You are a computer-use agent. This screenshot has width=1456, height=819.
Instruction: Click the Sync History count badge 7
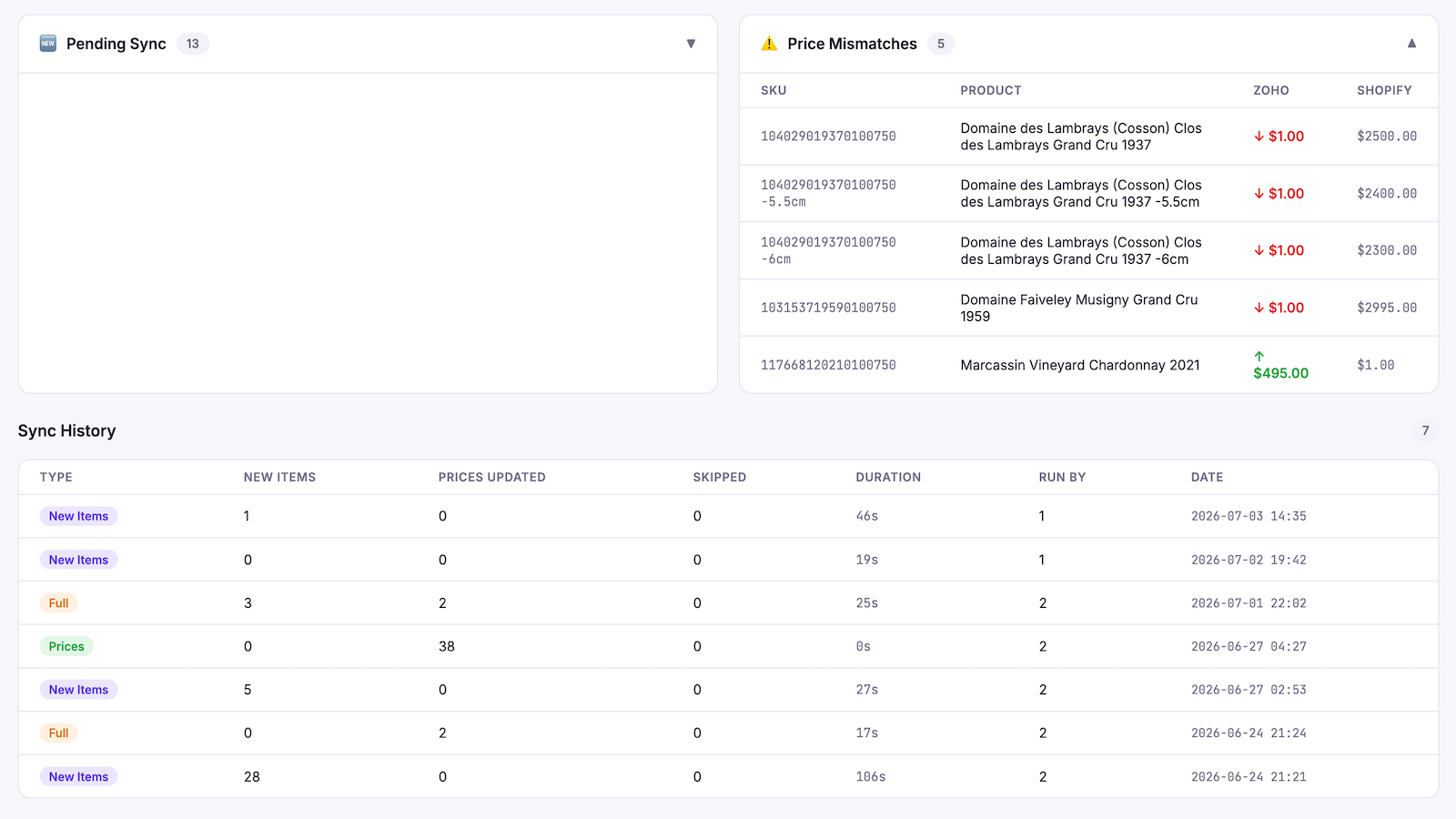[1425, 430]
